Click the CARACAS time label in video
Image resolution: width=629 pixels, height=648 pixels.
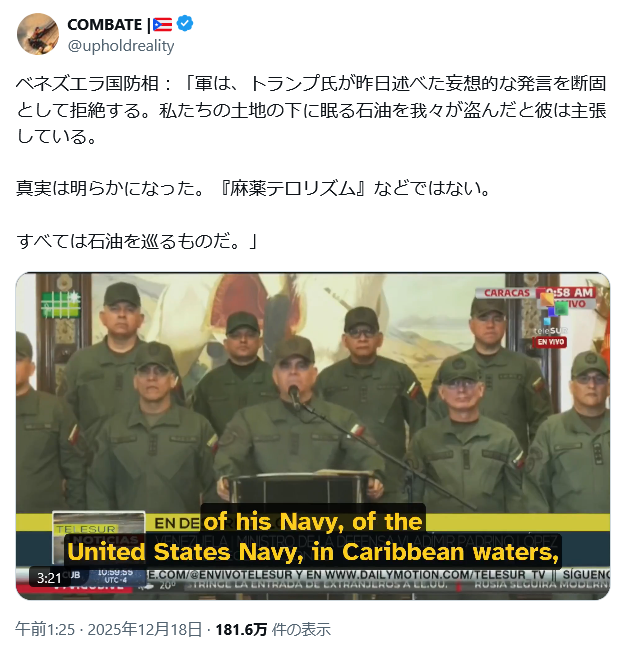[536, 293]
